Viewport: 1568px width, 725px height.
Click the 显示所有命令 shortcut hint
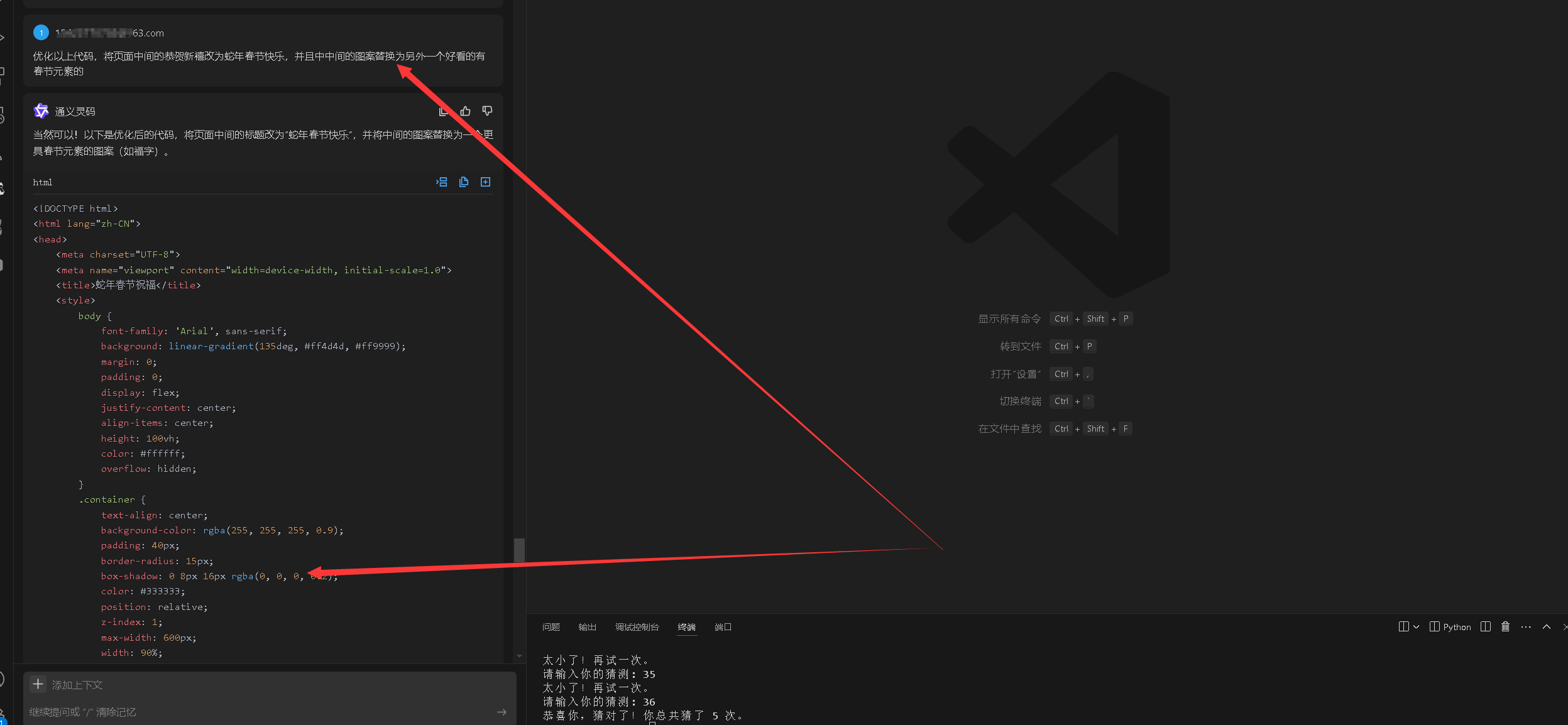(1055, 319)
